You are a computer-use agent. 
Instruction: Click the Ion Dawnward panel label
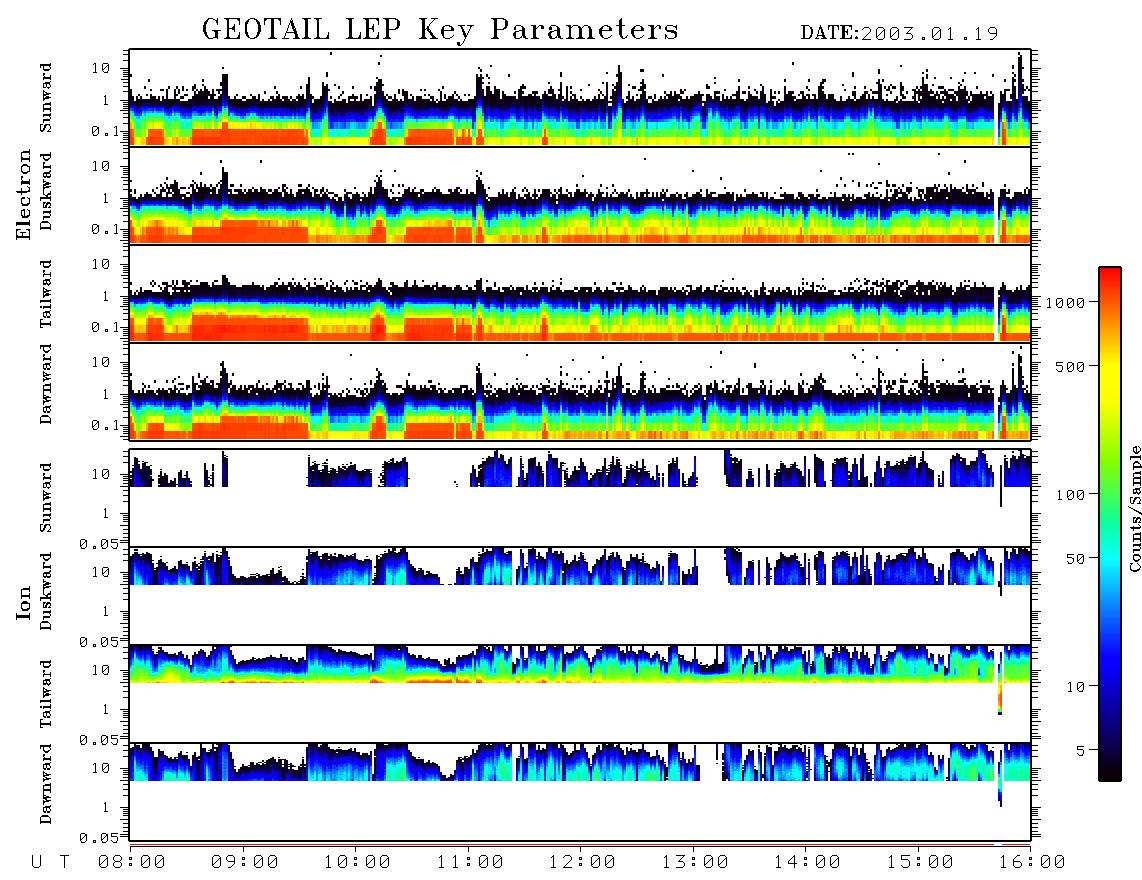point(46,784)
